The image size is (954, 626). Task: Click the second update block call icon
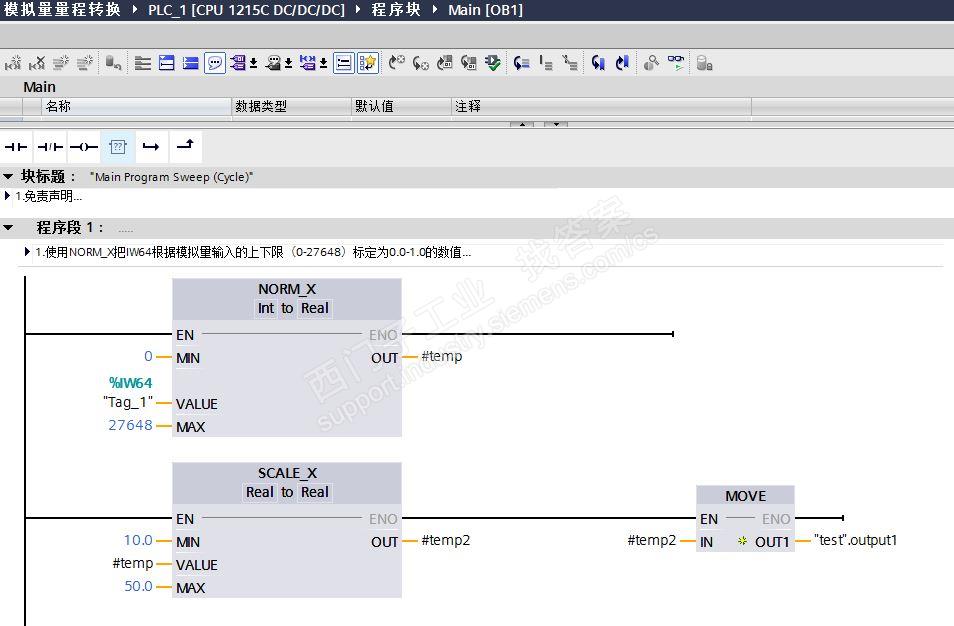tap(468, 63)
